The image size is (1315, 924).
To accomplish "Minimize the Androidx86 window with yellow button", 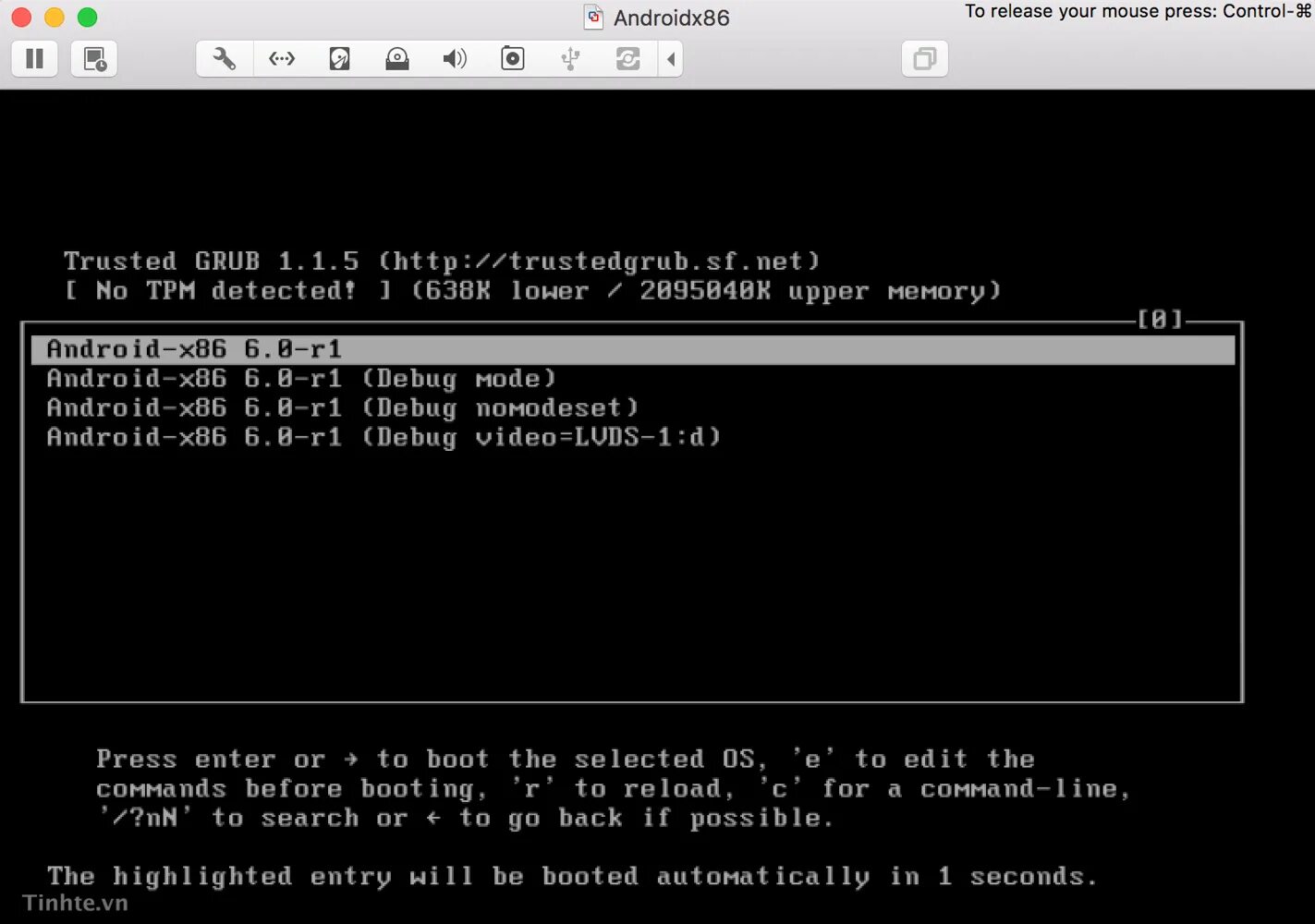I will click(55, 18).
